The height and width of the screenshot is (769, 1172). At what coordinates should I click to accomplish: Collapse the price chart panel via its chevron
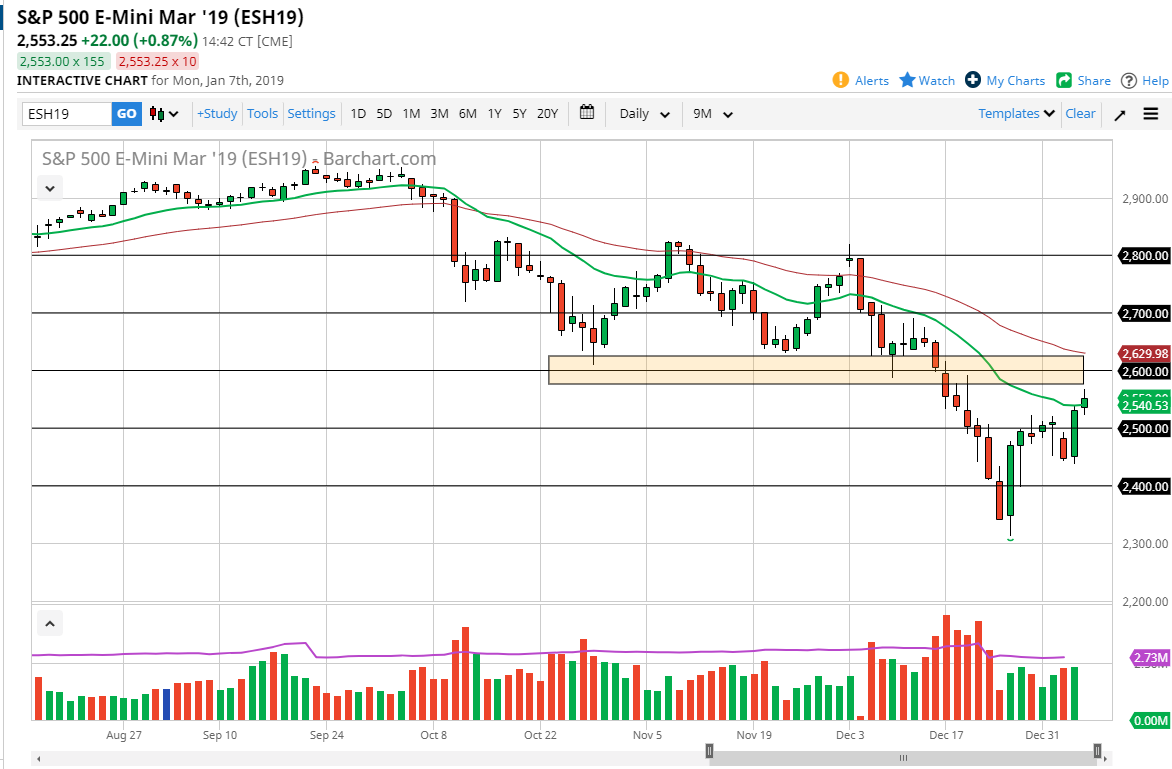pos(49,188)
